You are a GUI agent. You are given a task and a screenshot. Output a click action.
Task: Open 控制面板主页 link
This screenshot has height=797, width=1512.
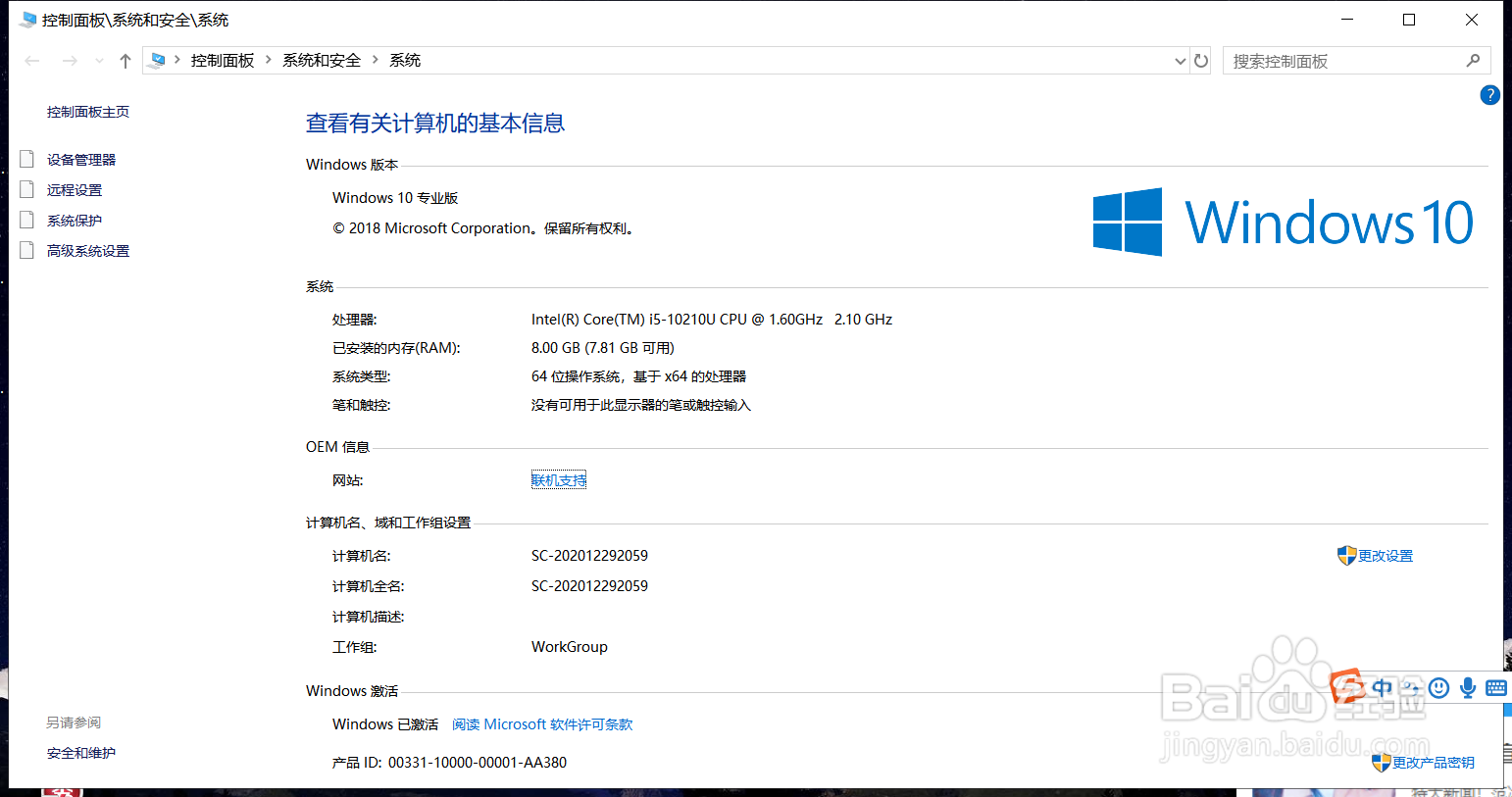(x=88, y=112)
